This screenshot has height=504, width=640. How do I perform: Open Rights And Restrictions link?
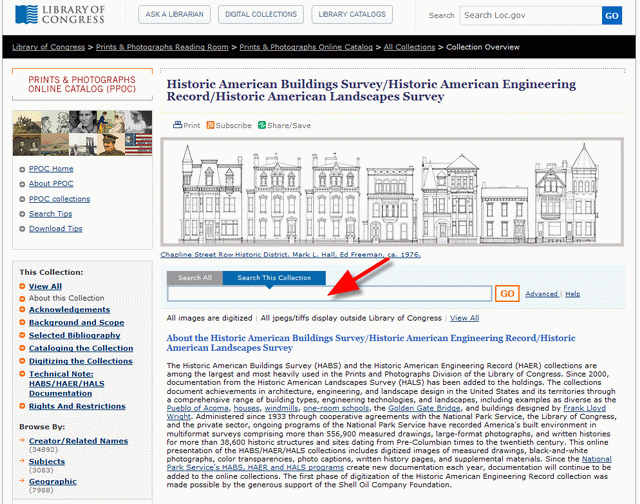click(x=77, y=406)
